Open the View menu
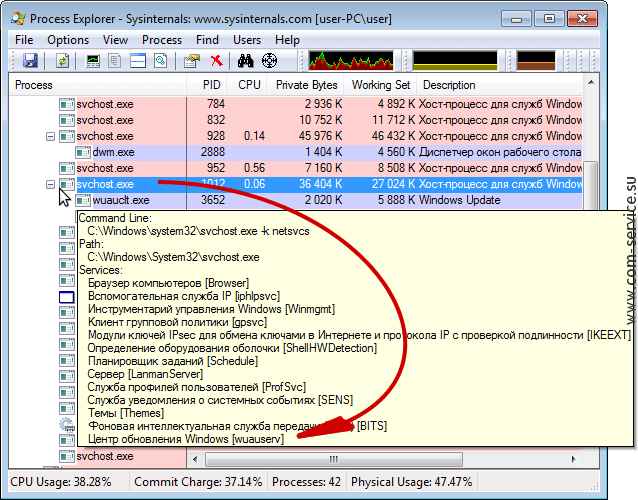This screenshot has width=638, height=500. pyautogui.click(x=115, y=40)
